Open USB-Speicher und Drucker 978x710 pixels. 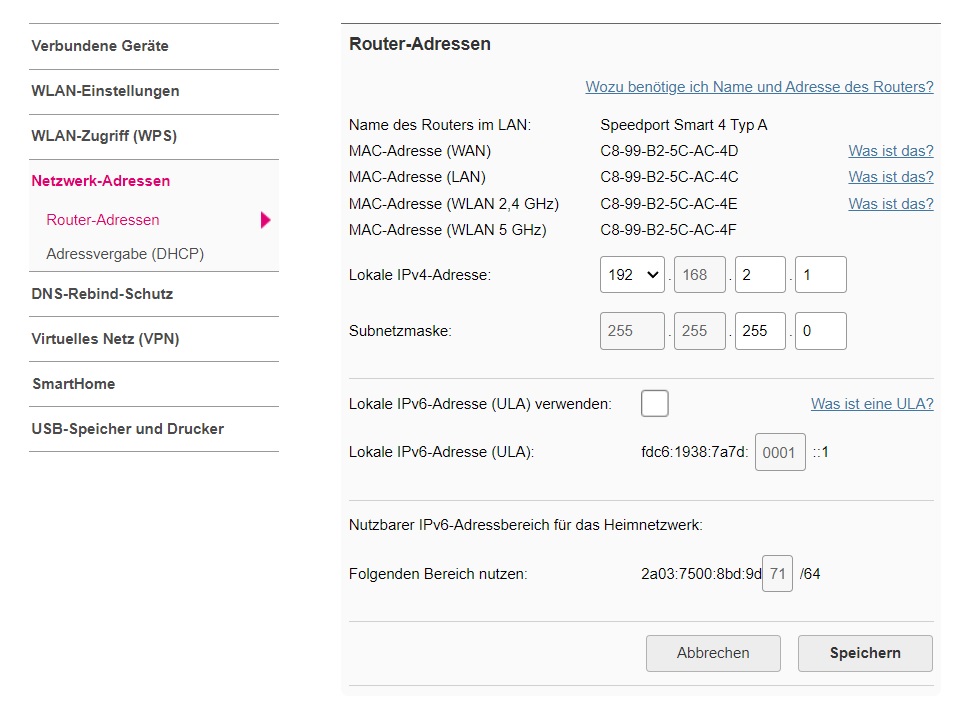pyautogui.click(x=128, y=429)
